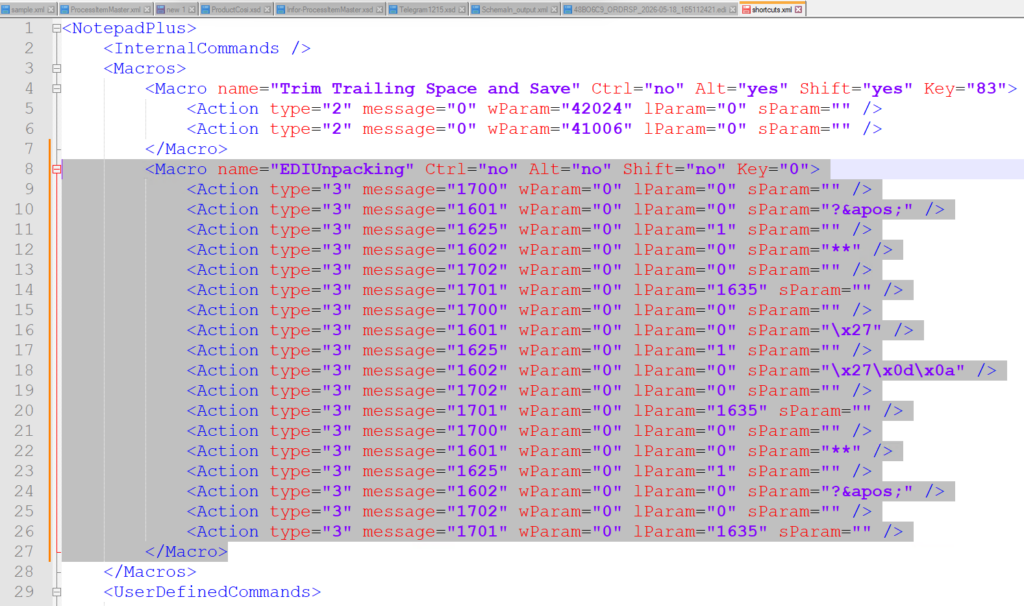
Task: Click line number 27 in the margin
Action: pyautogui.click(x=24, y=551)
